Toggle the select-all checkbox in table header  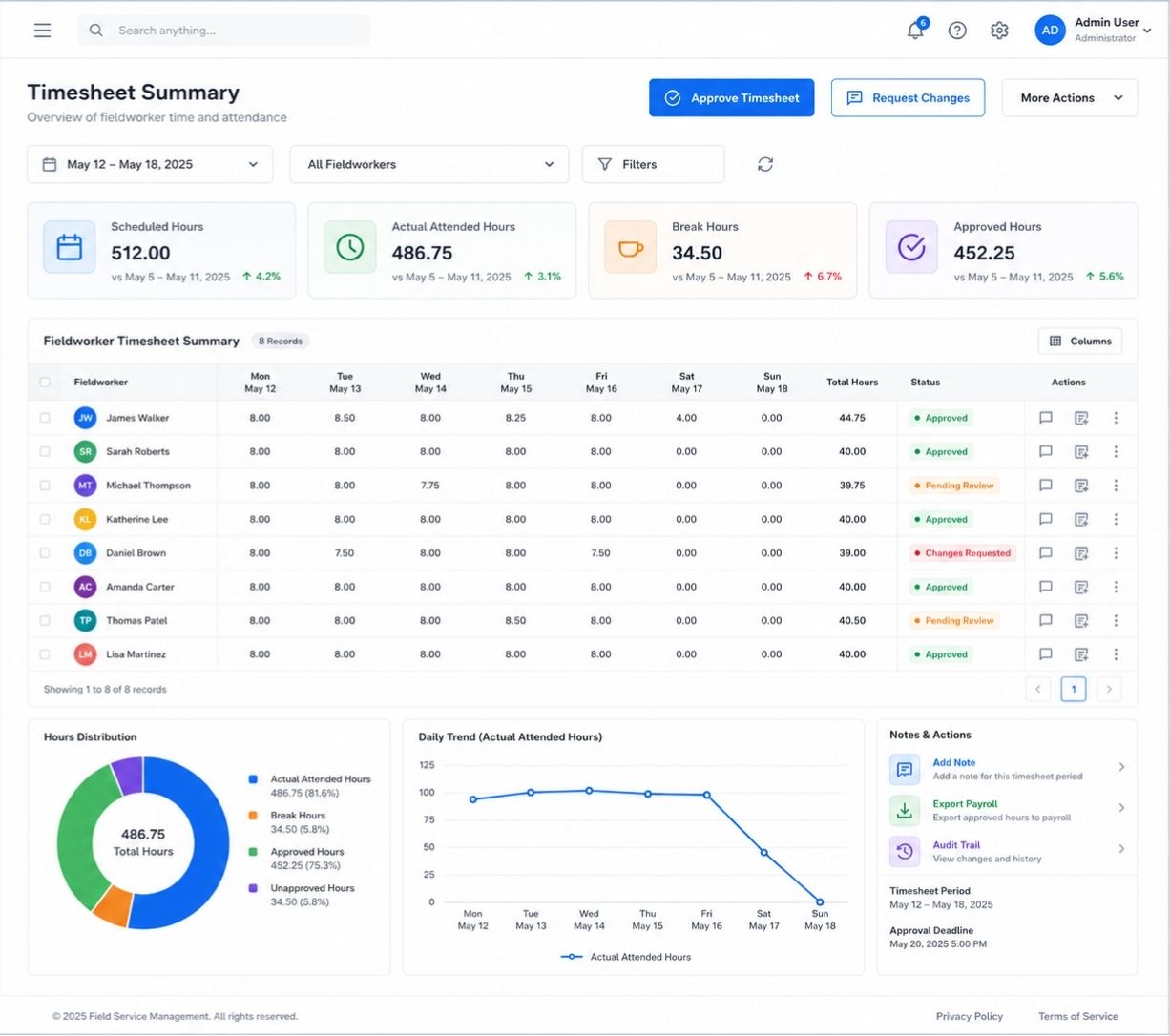[x=45, y=383]
